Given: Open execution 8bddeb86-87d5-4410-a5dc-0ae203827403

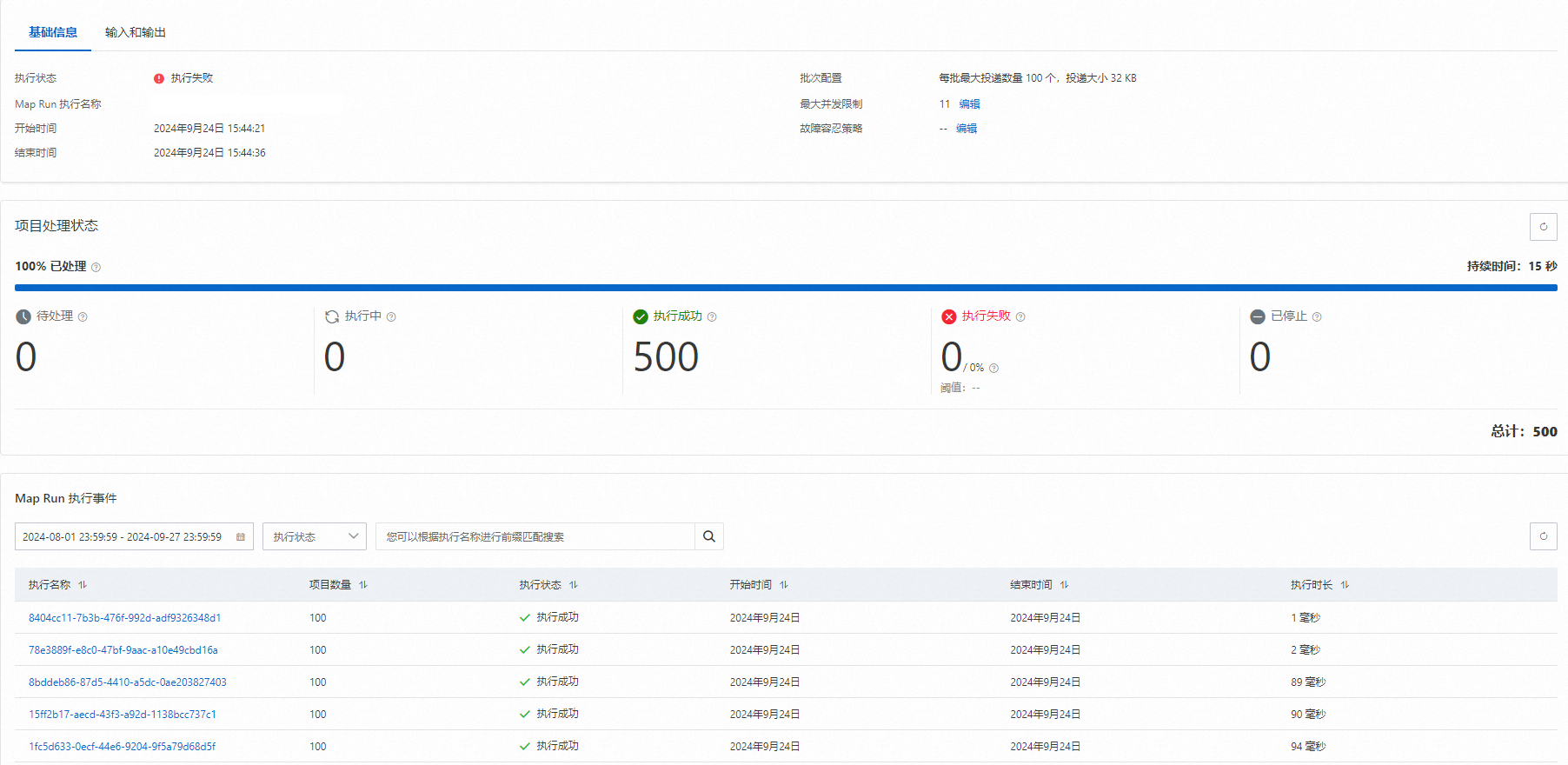Looking at the screenshot, I should point(128,682).
